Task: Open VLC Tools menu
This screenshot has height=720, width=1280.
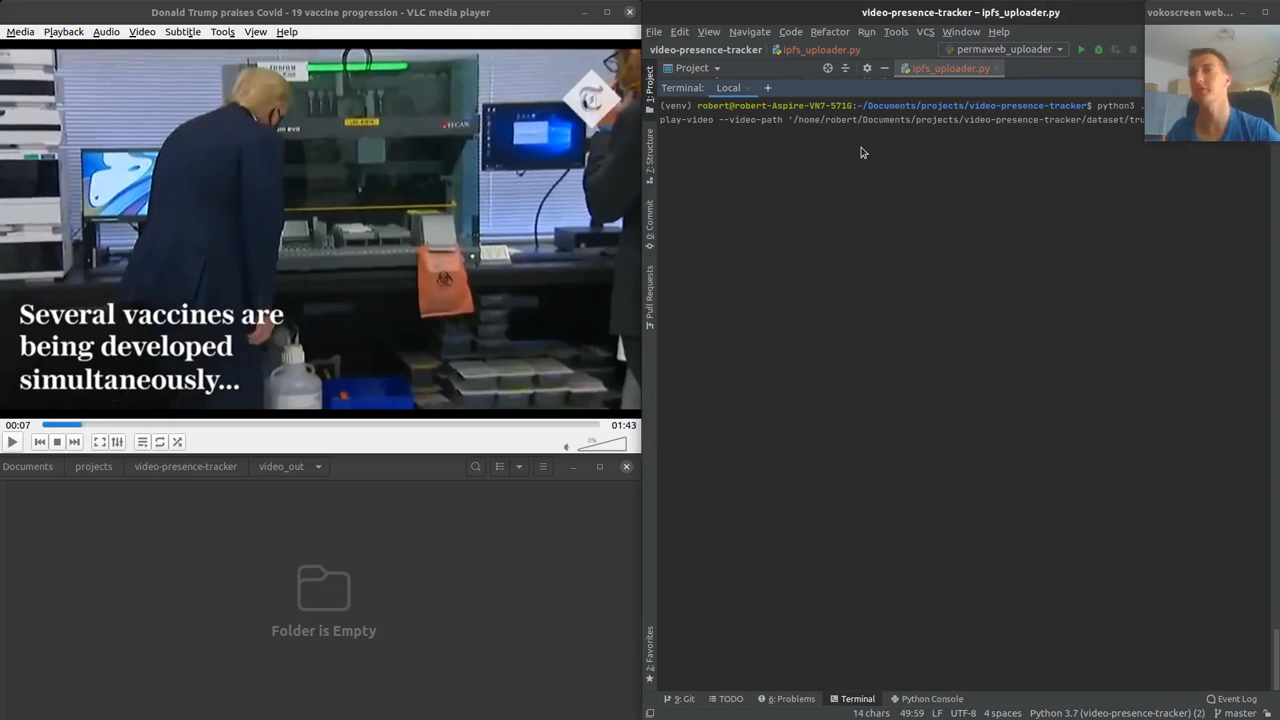Action: 223,32
